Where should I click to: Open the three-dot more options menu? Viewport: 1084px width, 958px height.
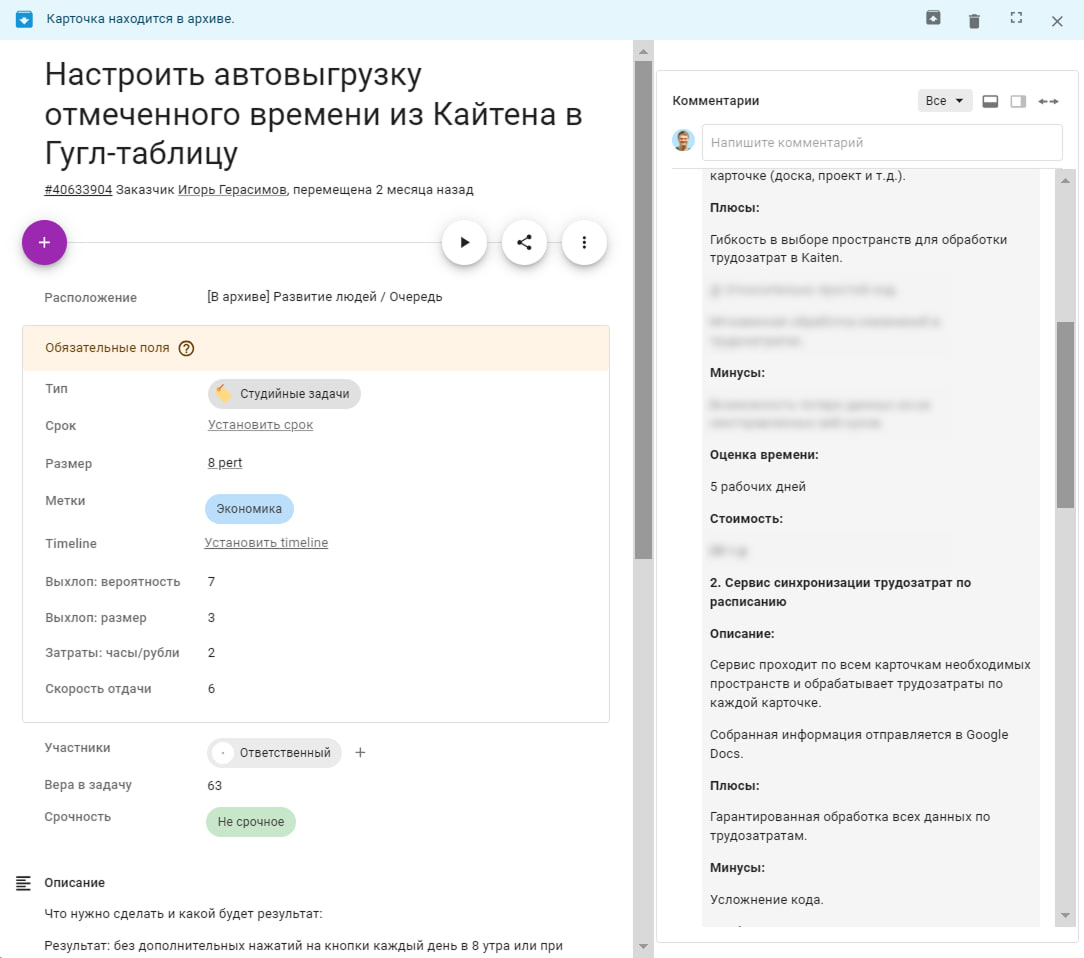584,242
